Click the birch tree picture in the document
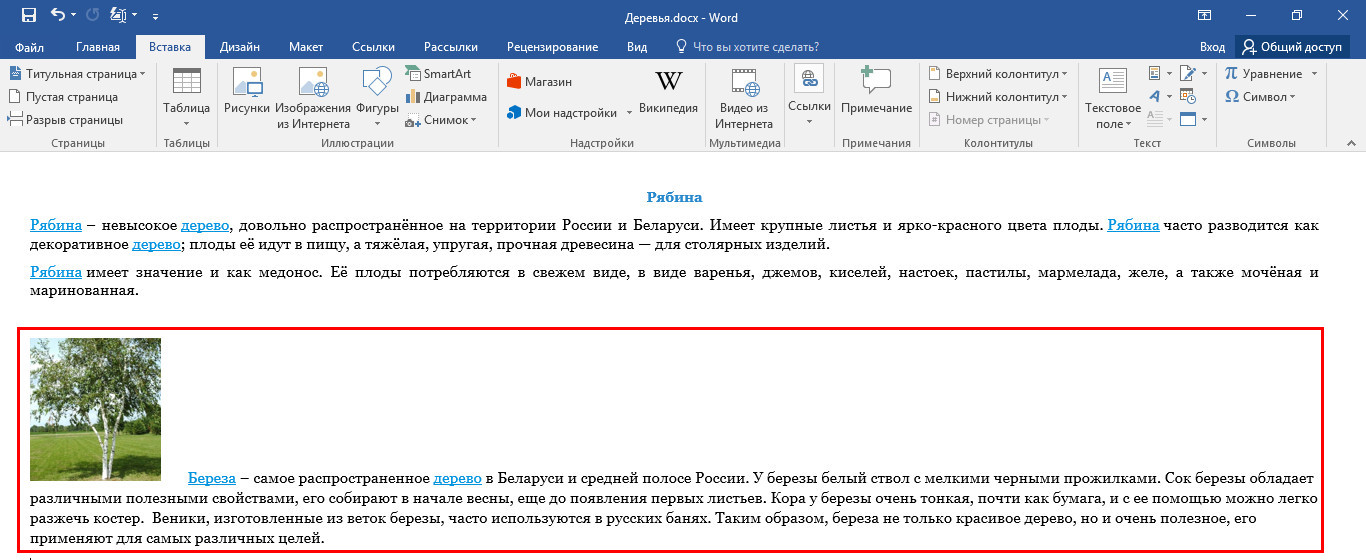 [x=95, y=409]
